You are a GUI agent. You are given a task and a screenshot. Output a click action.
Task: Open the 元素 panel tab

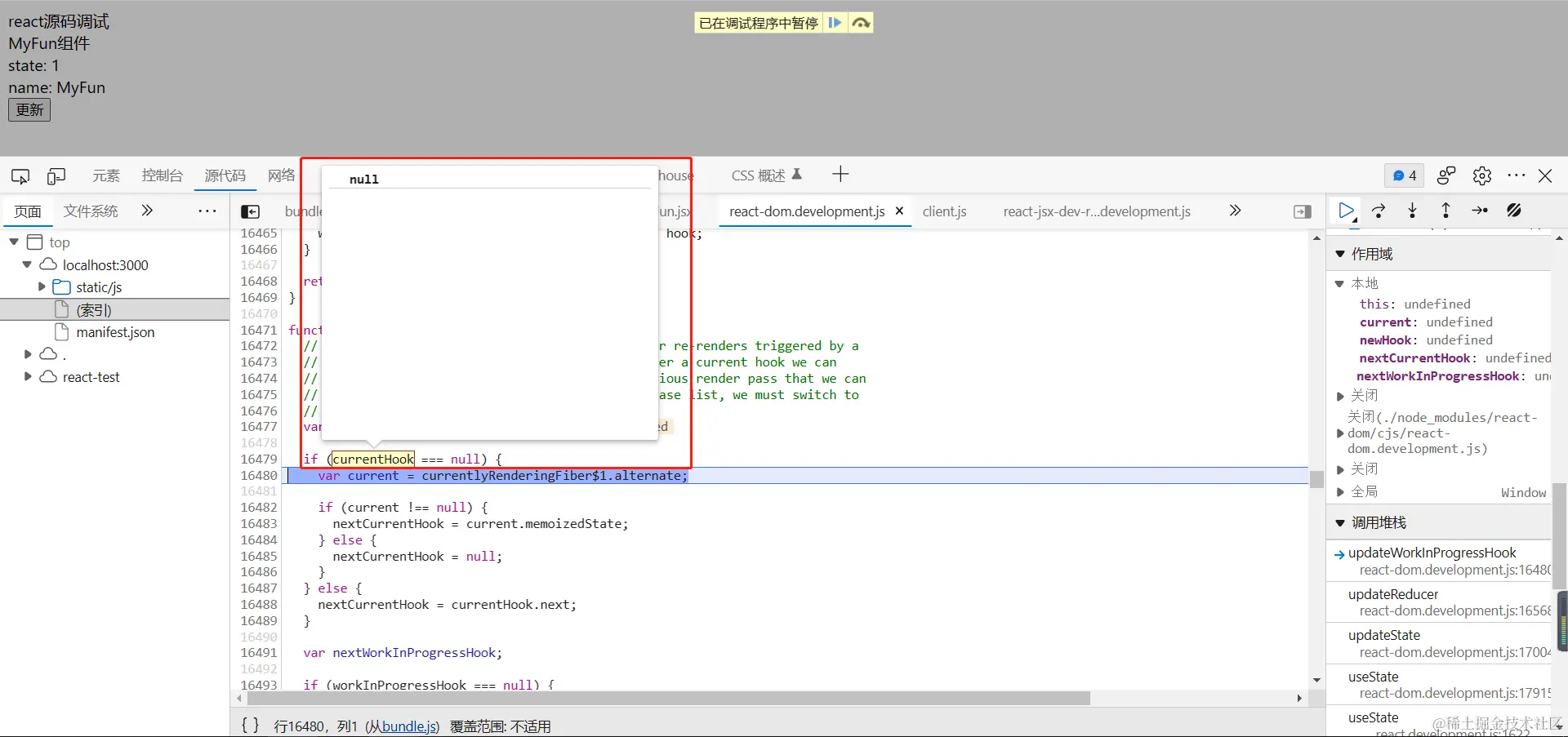click(106, 175)
